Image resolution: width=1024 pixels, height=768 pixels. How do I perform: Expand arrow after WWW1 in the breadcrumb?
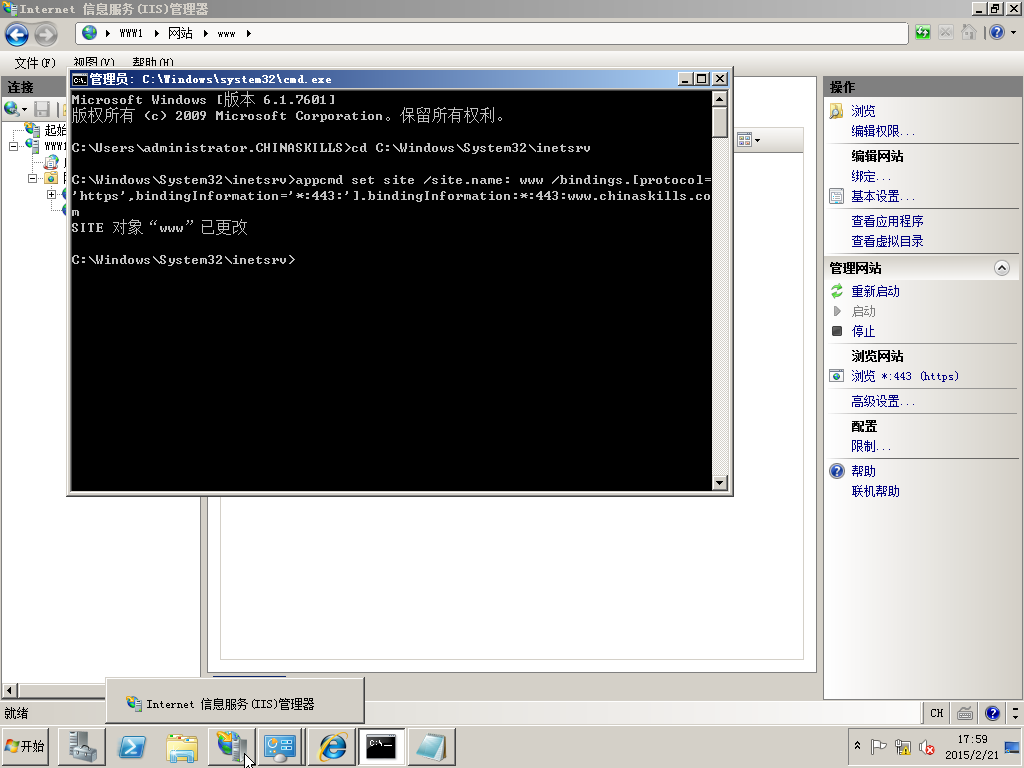tap(157, 33)
